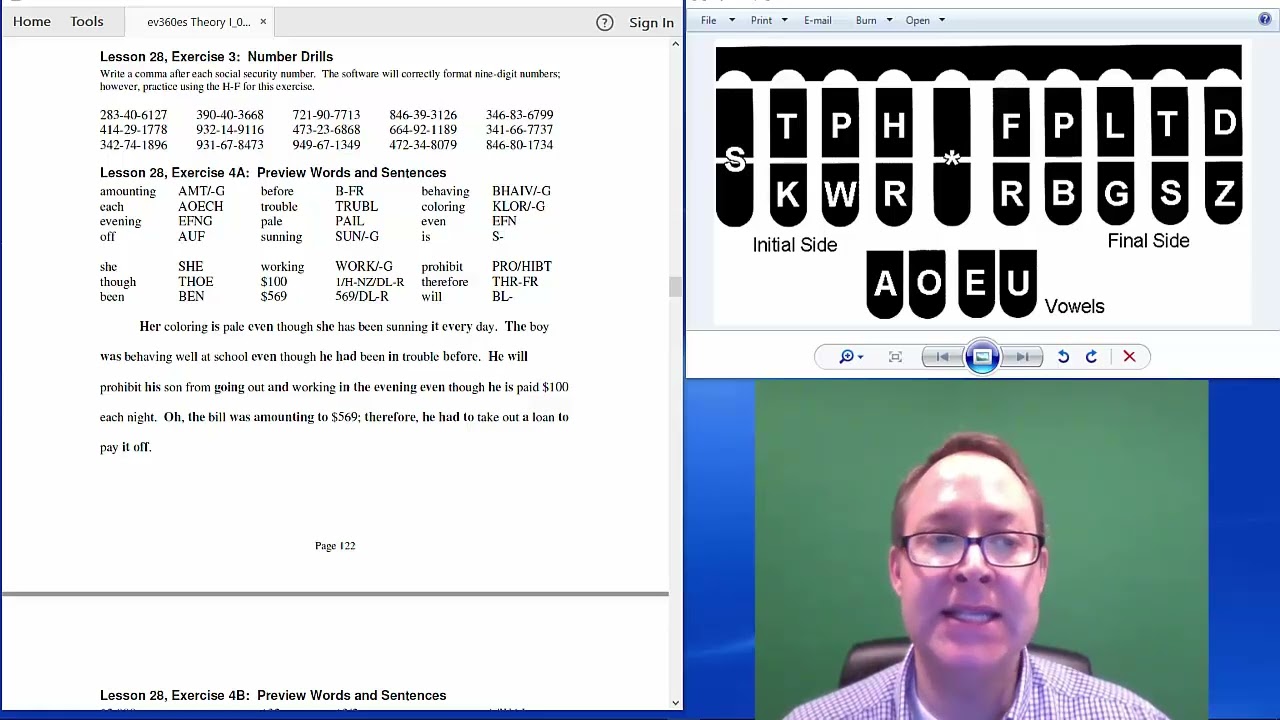The height and width of the screenshot is (720, 1280).
Task: Click the 'Page 122' footer text
Action: click(x=335, y=546)
